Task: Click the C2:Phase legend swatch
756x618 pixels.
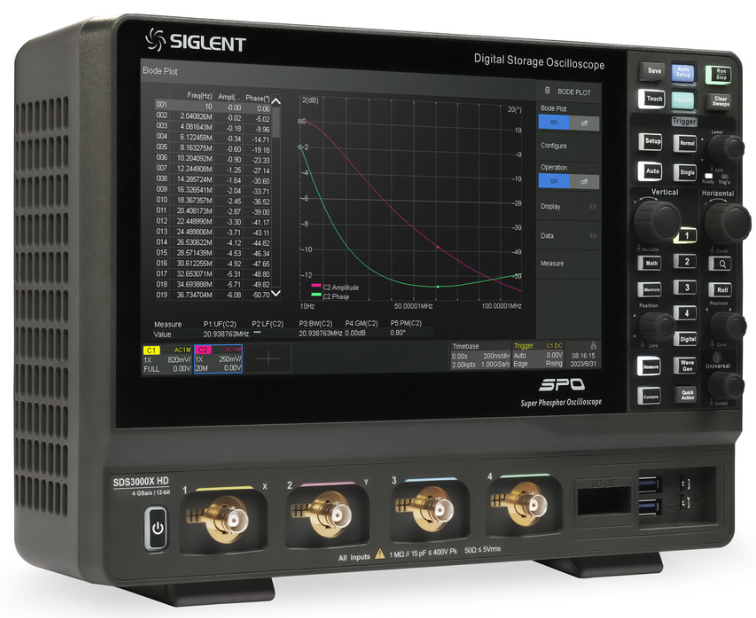Action: 317,294
